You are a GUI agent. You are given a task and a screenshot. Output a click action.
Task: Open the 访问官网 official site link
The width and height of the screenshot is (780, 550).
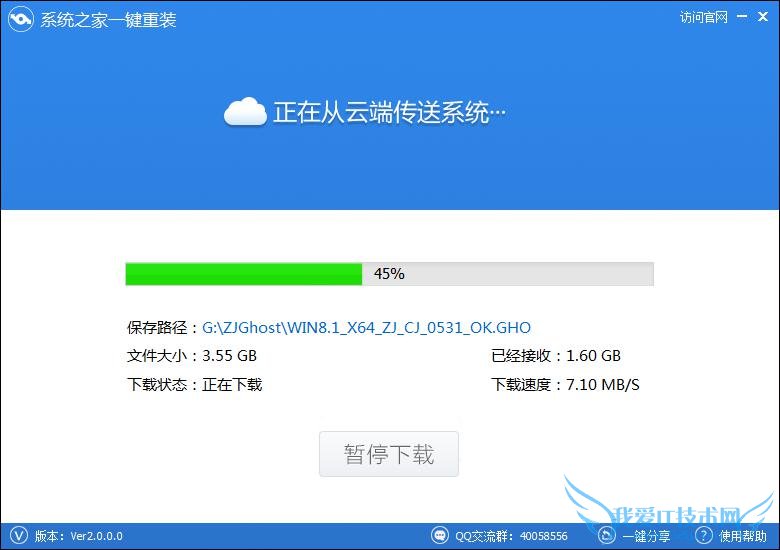click(703, 17)
